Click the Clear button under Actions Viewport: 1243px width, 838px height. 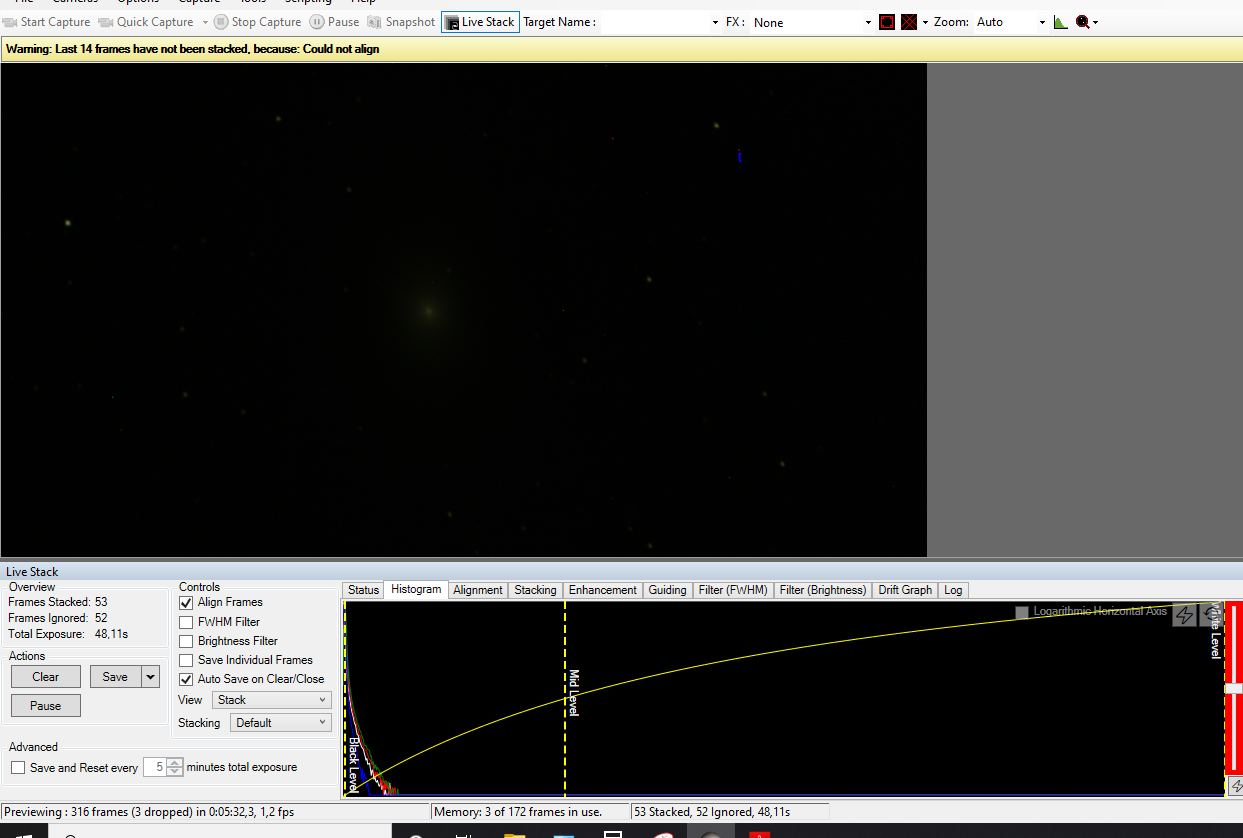pyautogui.click(x=46, y=677)
